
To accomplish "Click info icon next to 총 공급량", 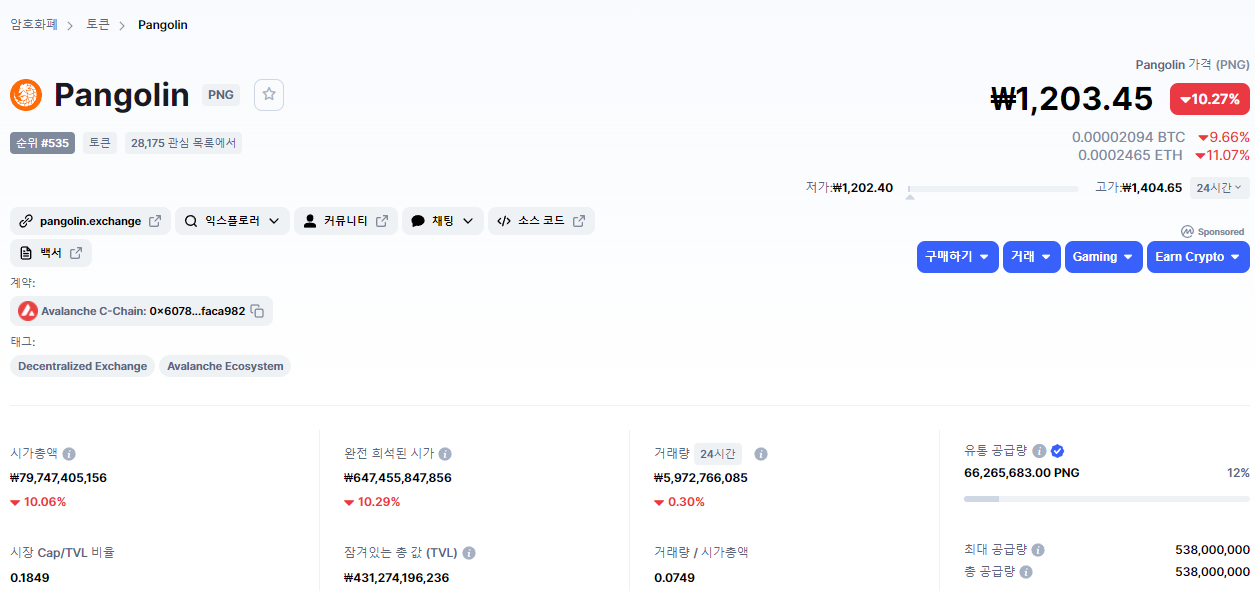I will pyautogui.click(x=1025, y=572).
